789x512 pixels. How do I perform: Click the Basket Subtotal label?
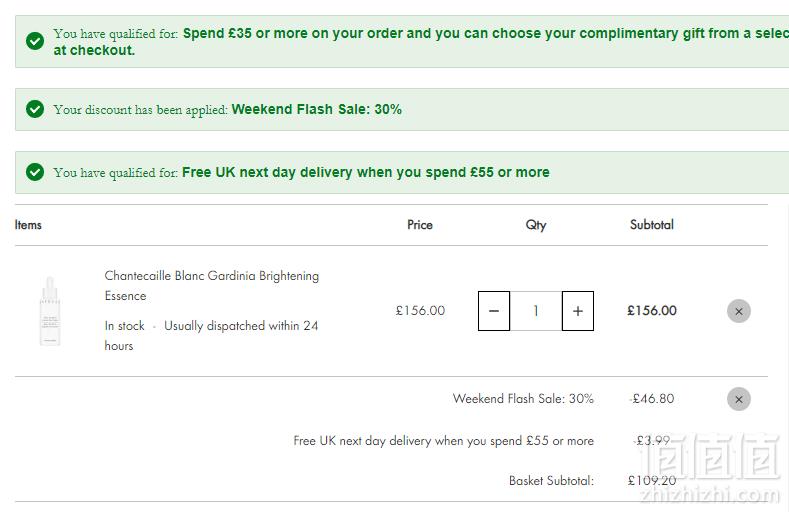tap(551, 481)
